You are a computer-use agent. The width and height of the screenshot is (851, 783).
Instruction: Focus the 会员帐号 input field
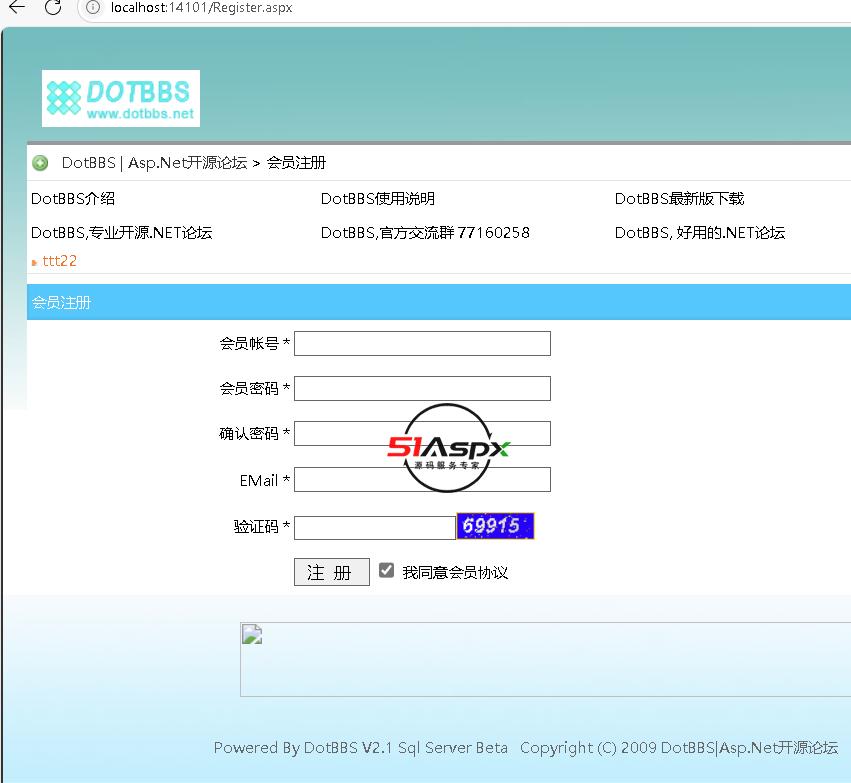coord(422,343)
